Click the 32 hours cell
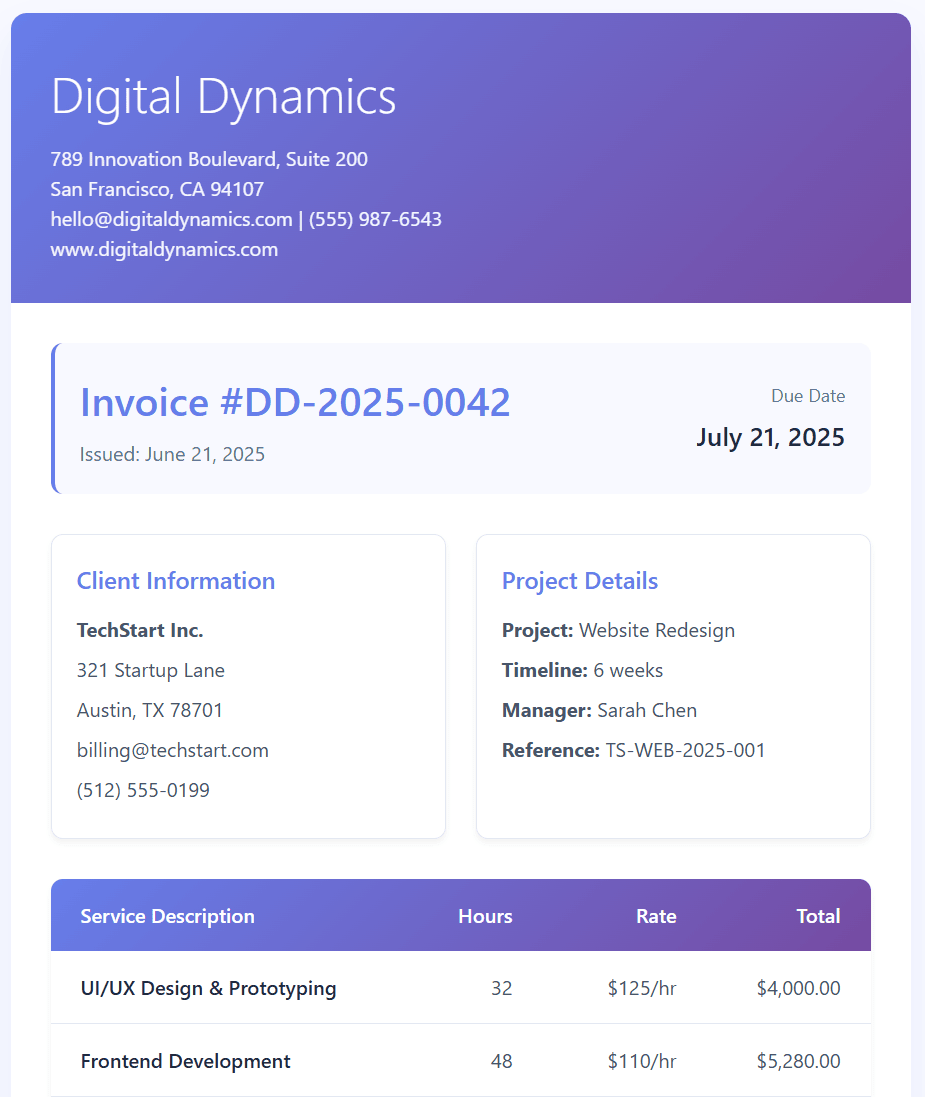The width and height of the screenshot is (925, 1097). pos(501,989)
